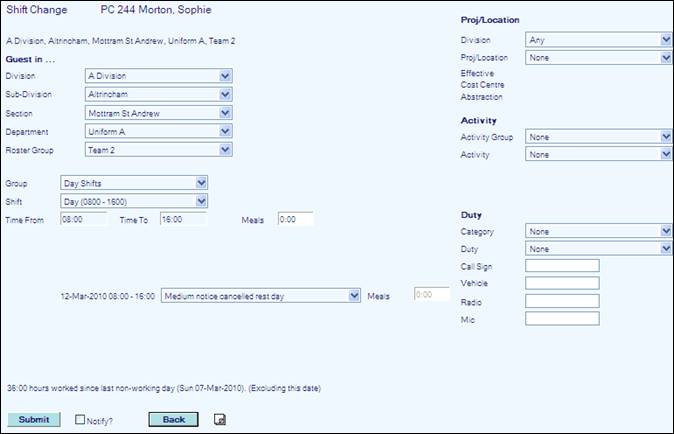Open the Roster Group dropdown showing Team 2
This screenshot has width=674, height=434.
pyautogui.click(x=158, y=151)
